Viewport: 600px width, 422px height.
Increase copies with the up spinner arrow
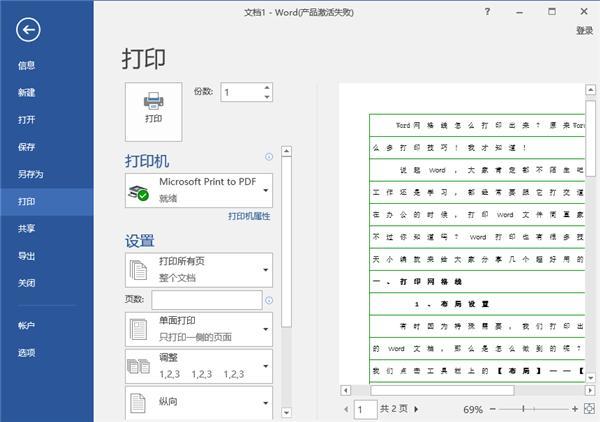[267, 88]
